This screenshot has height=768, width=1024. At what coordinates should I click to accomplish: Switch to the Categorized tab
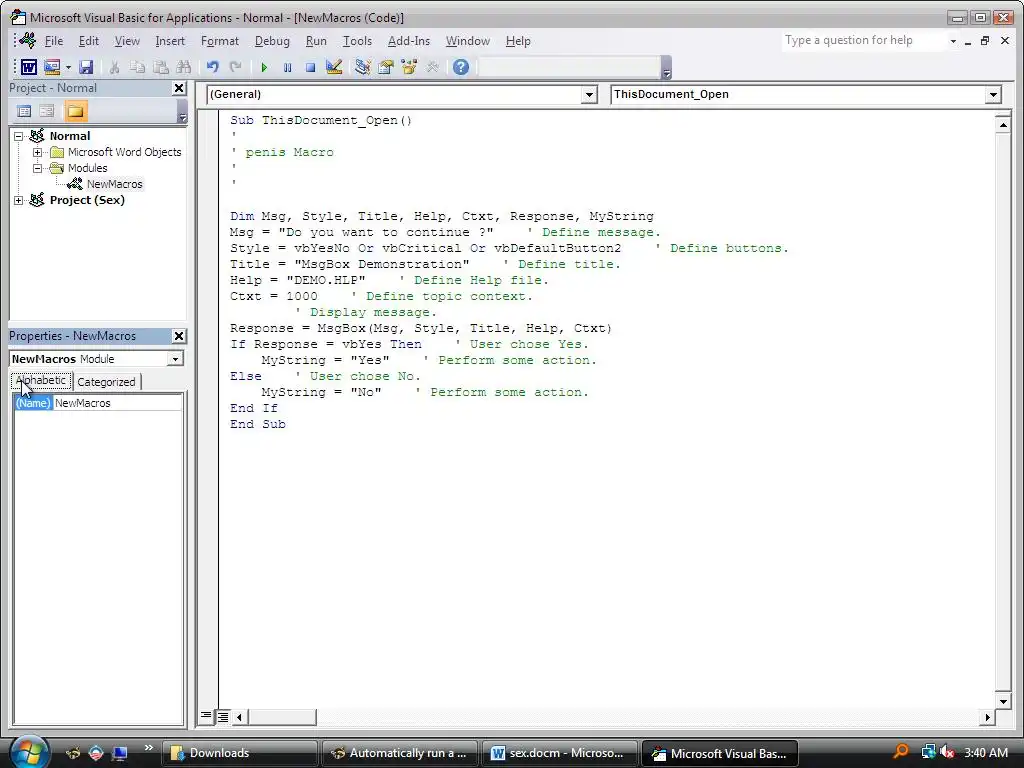tap(106, 381)
